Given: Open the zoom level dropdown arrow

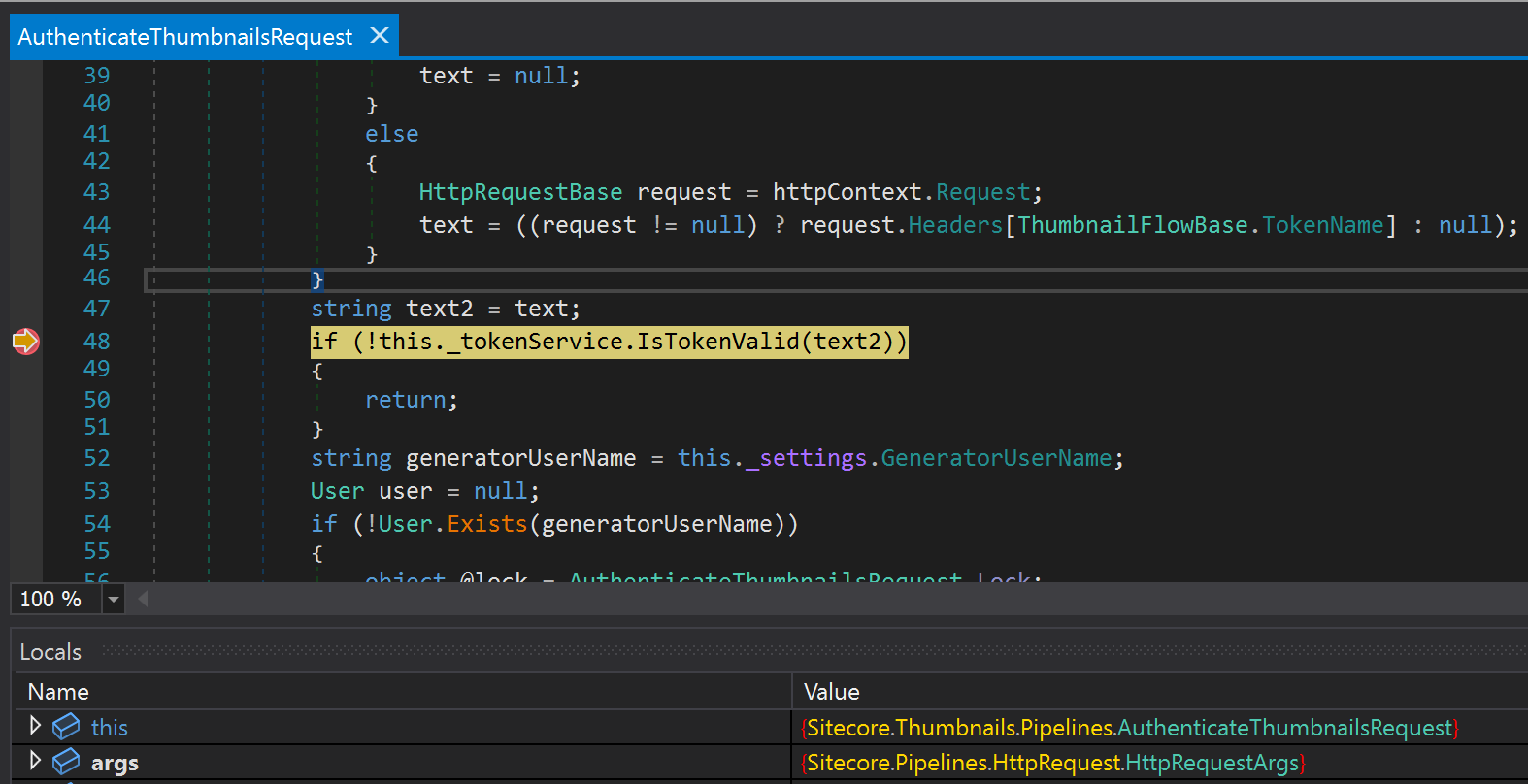Looking at the screenshot, I should (114, 600).
